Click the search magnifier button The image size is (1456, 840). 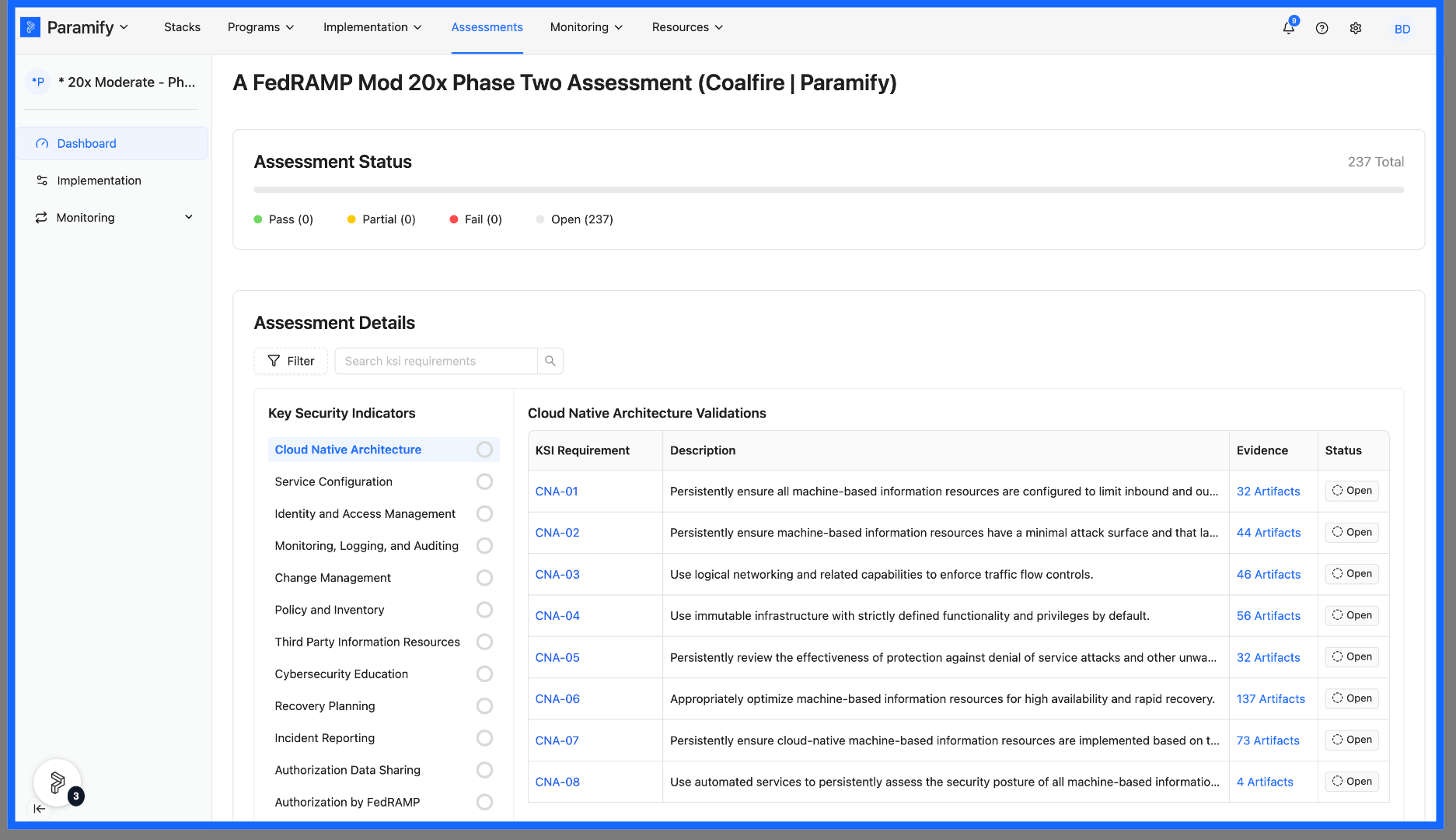550,361
